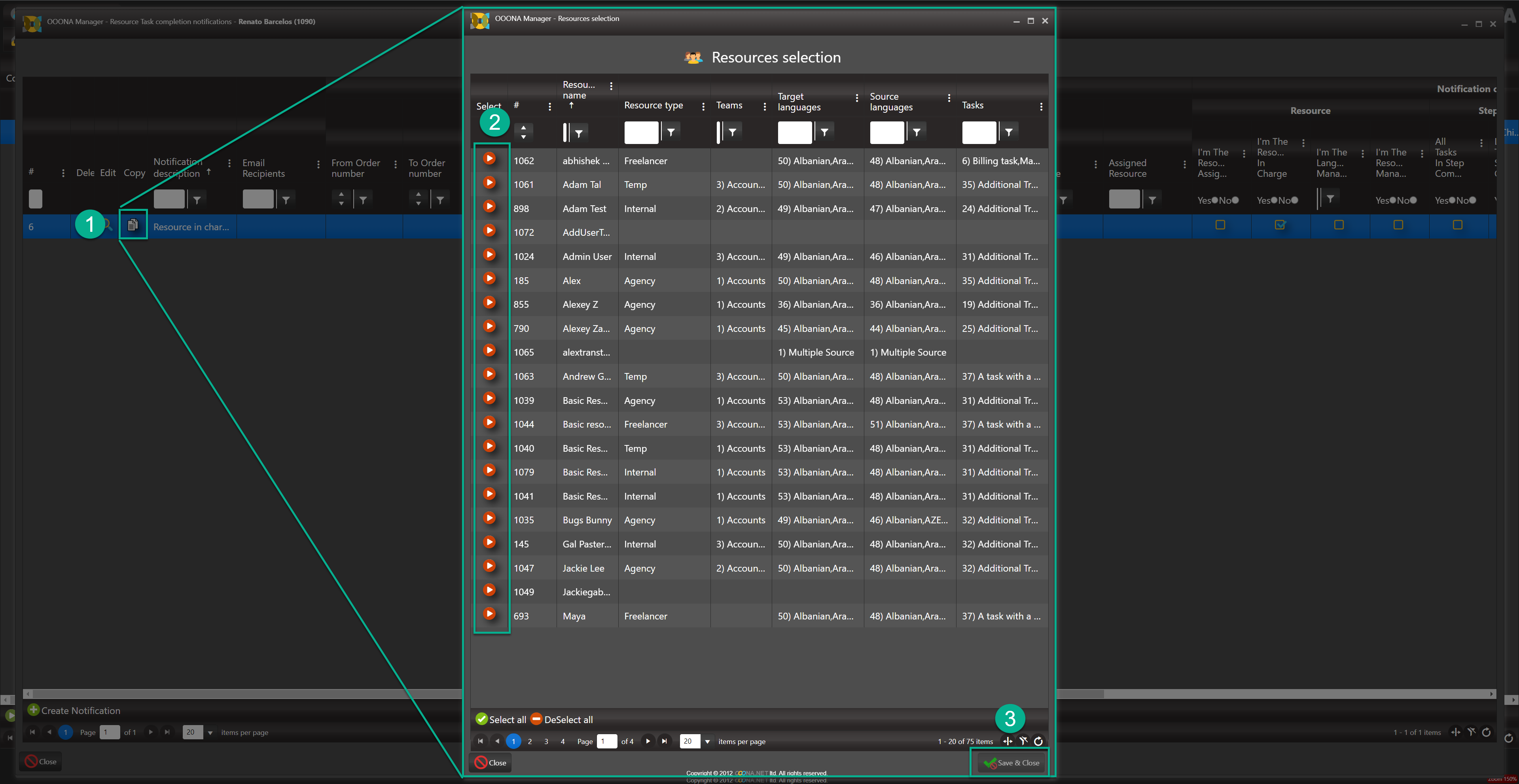Click DeSelect all orange icon
Viewport: 1519px width, 784px height.
tap(536, 719)
